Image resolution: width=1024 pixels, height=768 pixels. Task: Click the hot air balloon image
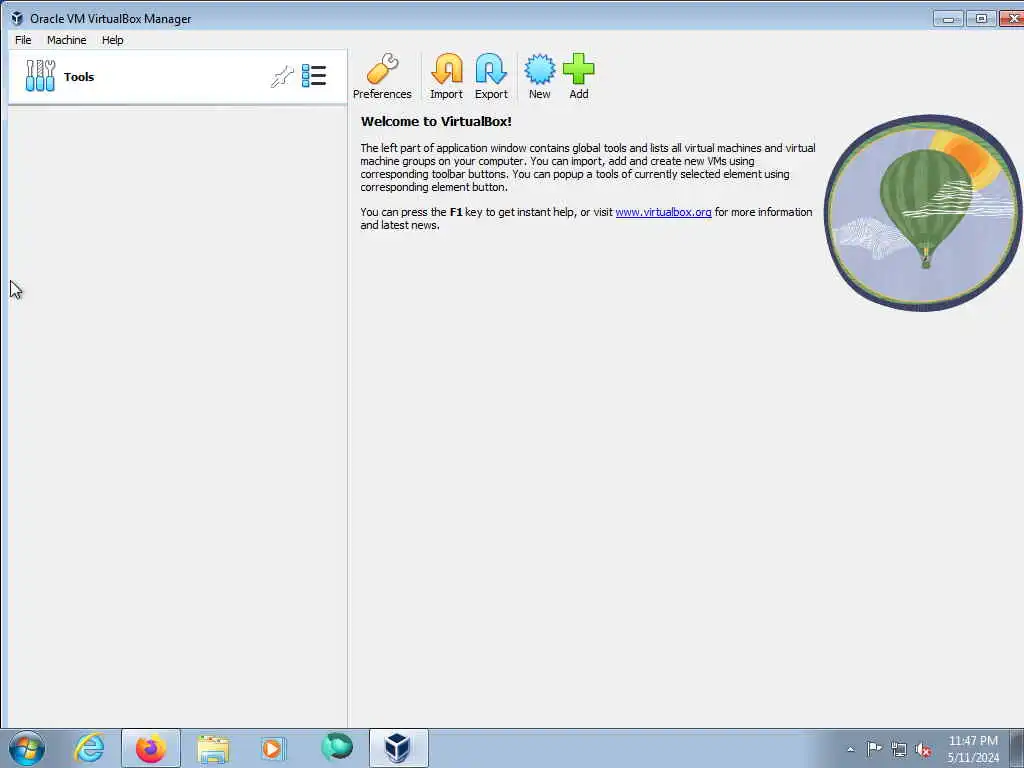(x=923, y=212)
